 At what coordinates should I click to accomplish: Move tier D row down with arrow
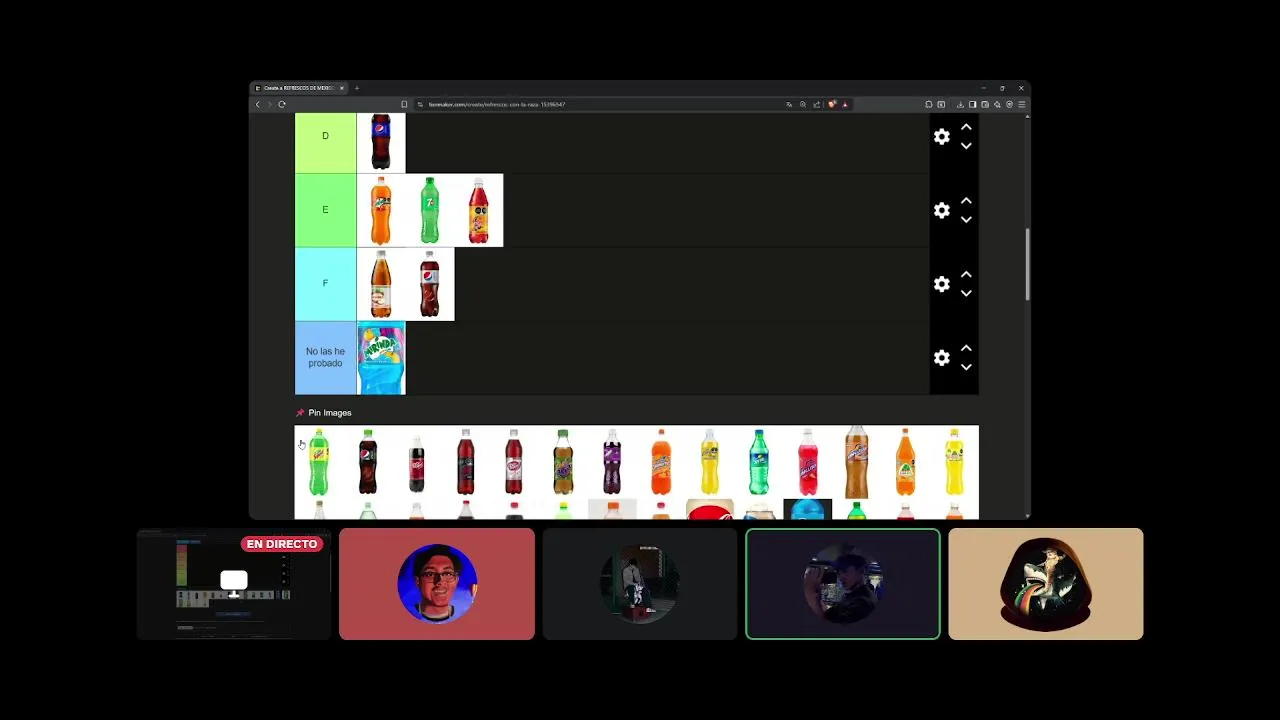click(966, 146)
